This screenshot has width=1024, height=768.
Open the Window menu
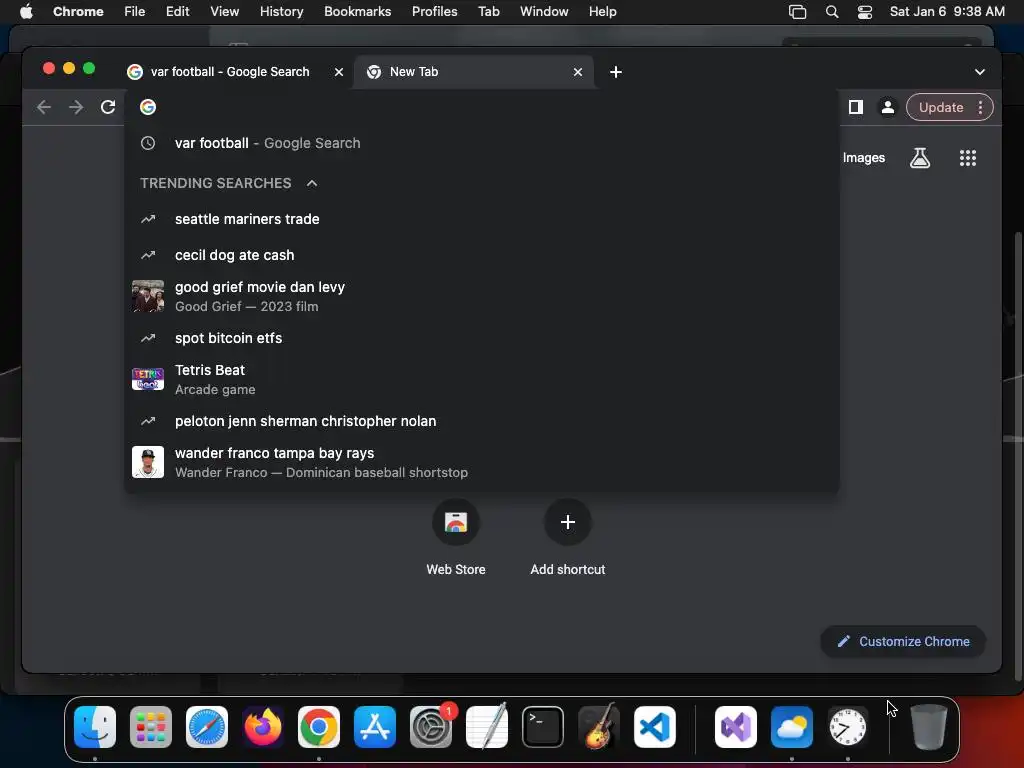pyautogui.click(x=544, y=12)
